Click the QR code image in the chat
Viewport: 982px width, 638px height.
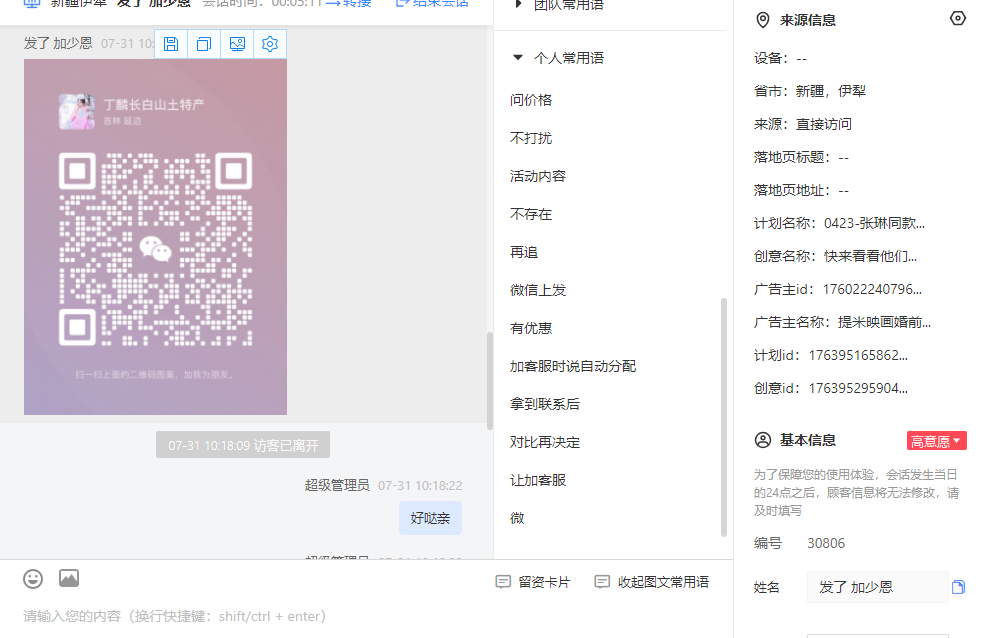(155, 237)
